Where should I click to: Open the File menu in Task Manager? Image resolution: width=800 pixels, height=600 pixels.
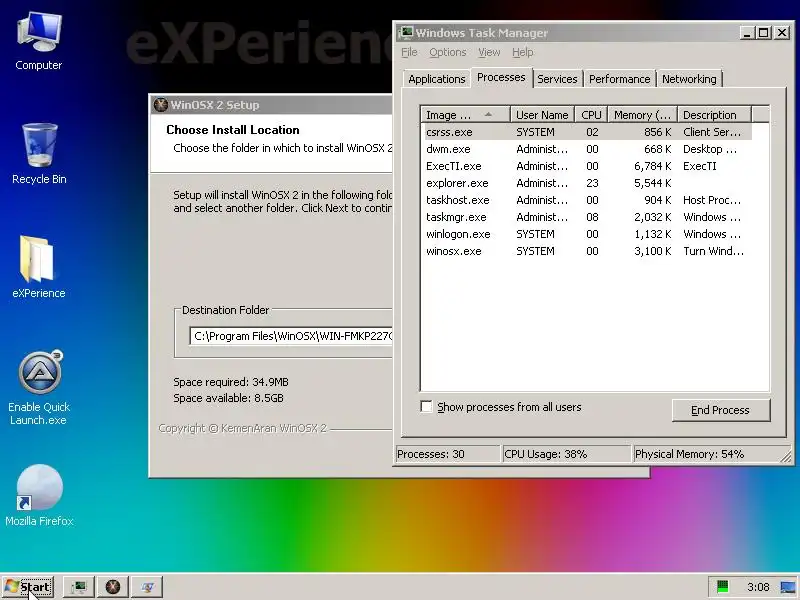[x=409, y=52]
